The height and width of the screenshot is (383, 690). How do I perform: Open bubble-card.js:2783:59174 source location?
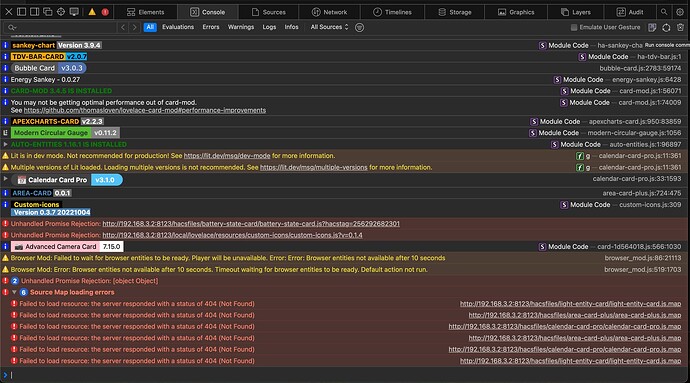tap(640, 68)
